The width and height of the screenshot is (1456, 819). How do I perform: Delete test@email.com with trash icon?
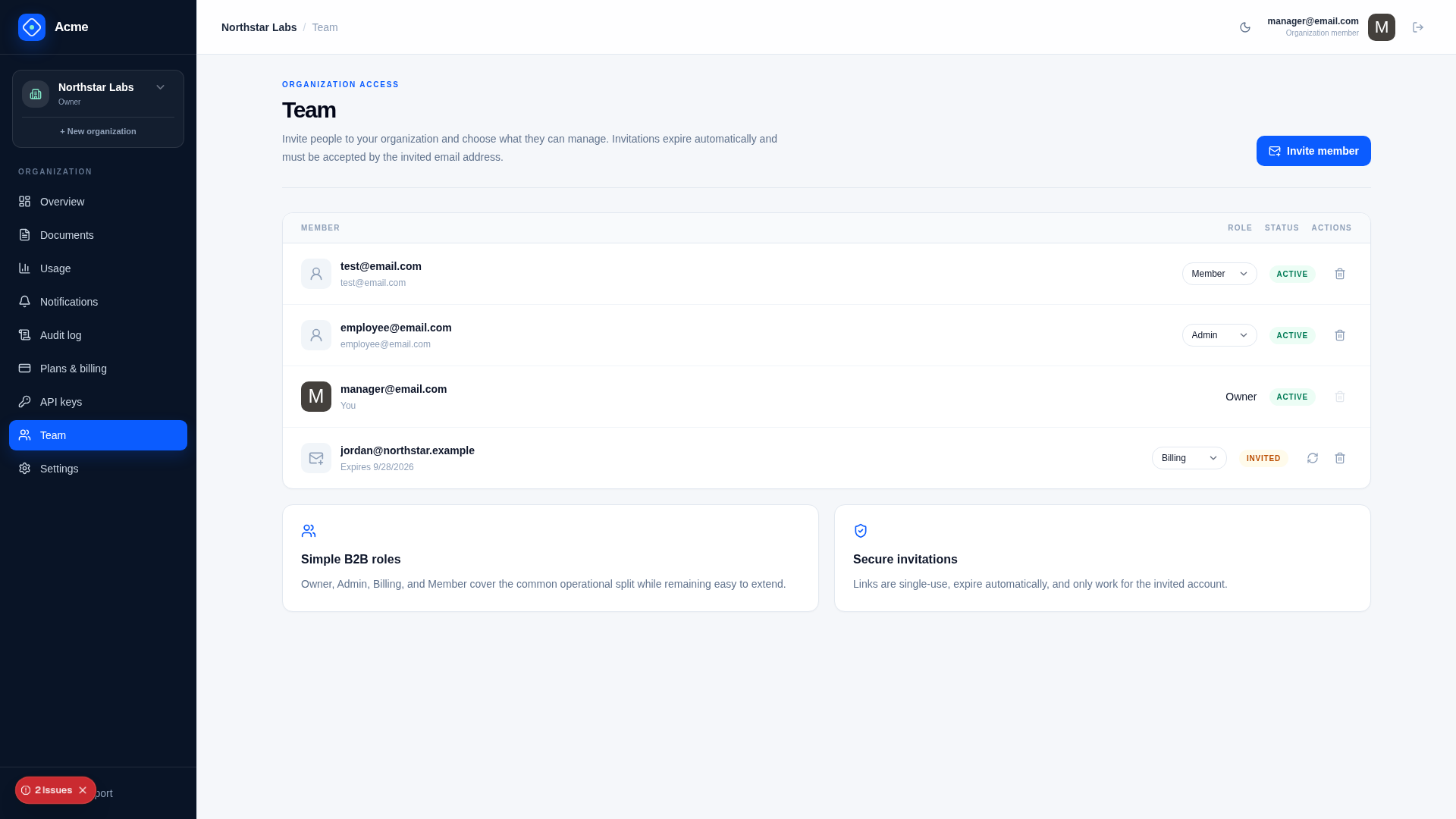tap(1340, 274)
